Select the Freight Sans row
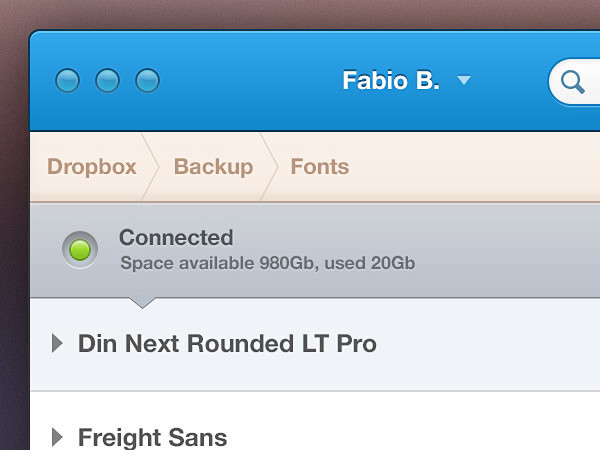 [315, 421]
